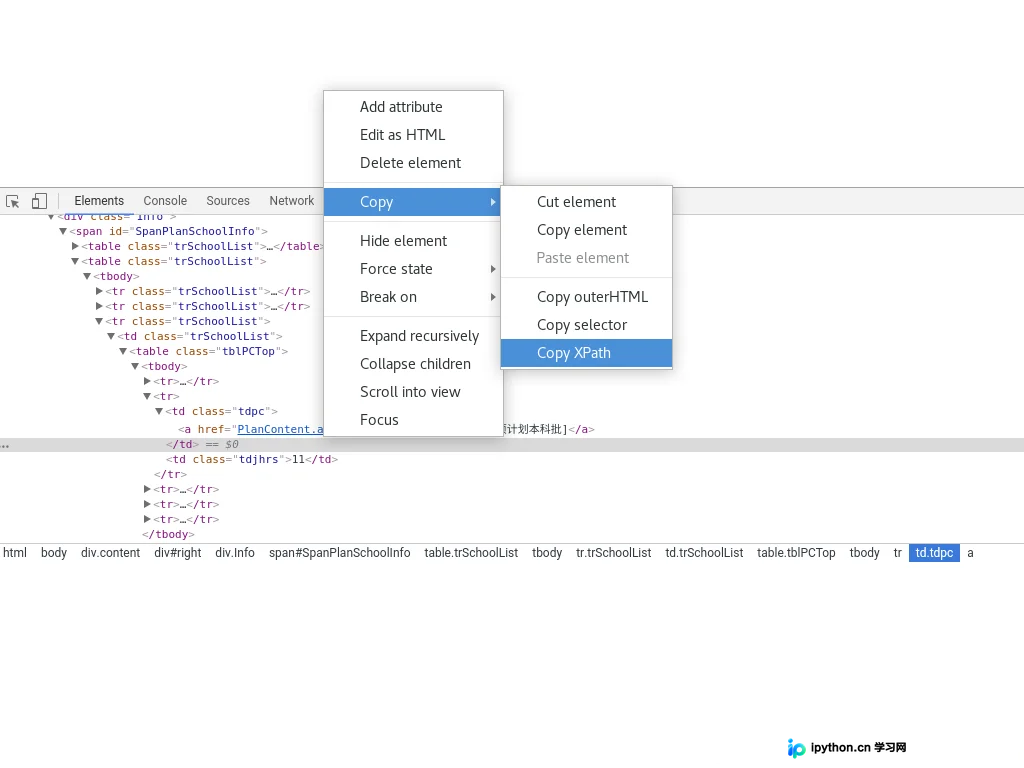Click the td.tdpc breadcrumb
The height and width of the screenshot is (768, 1024).
(934, 553)
